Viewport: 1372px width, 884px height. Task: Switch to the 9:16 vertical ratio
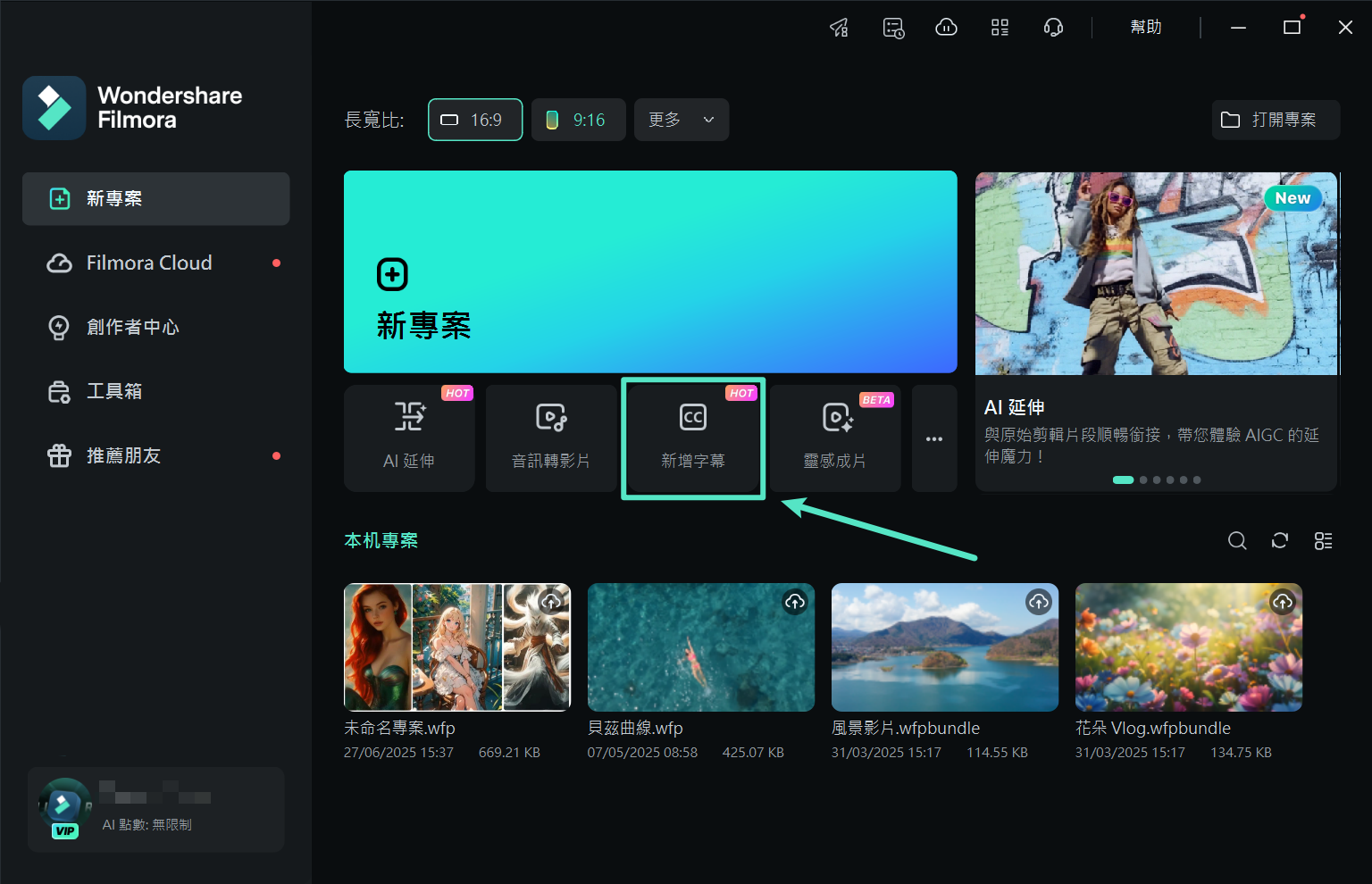click(578, 120)
